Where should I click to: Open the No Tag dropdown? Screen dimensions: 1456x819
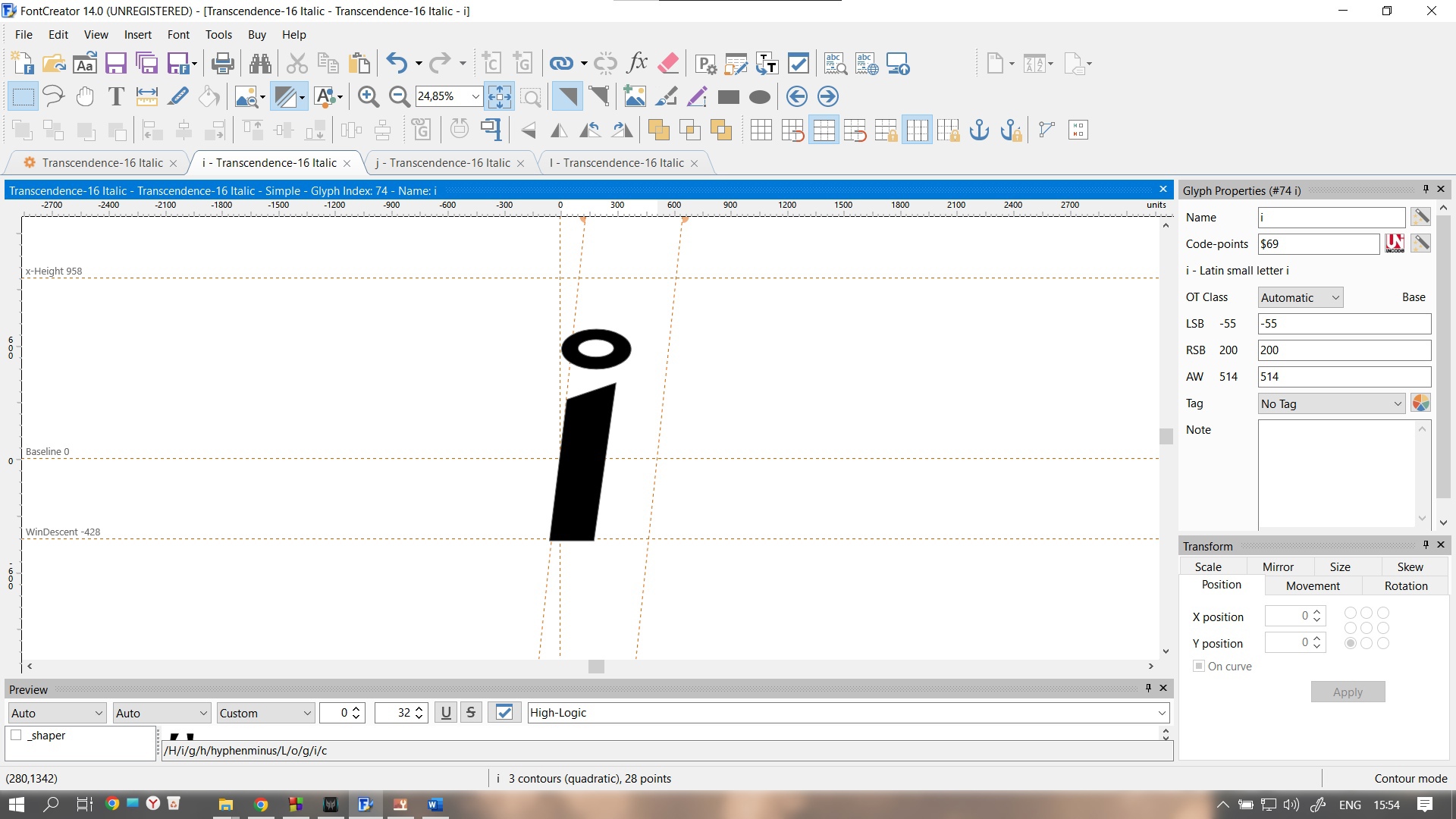tap(1332, 403)
